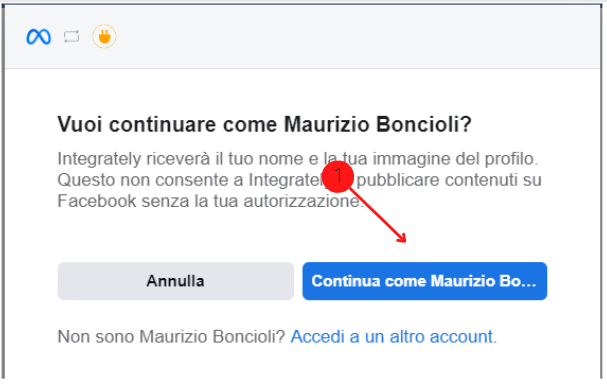This screenshot has height=385, width=607.
Task: Click 'Maurizio Boncioli' in the heading
Action: [377, 125]
